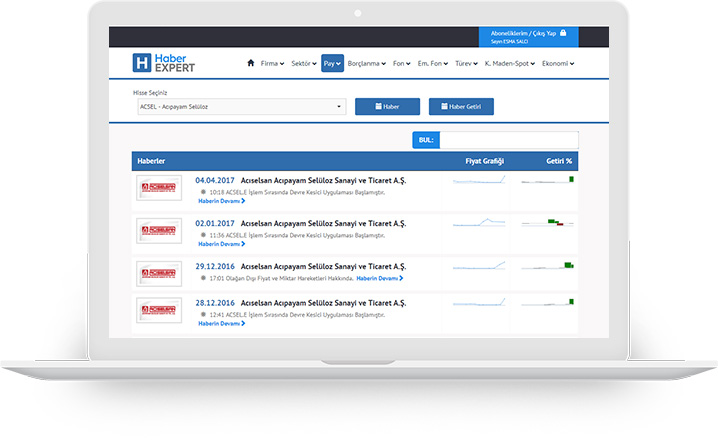Click the date 02.01.2017
Screen dimensions: 718x440
pyautogui.click(x=215, y=223)
